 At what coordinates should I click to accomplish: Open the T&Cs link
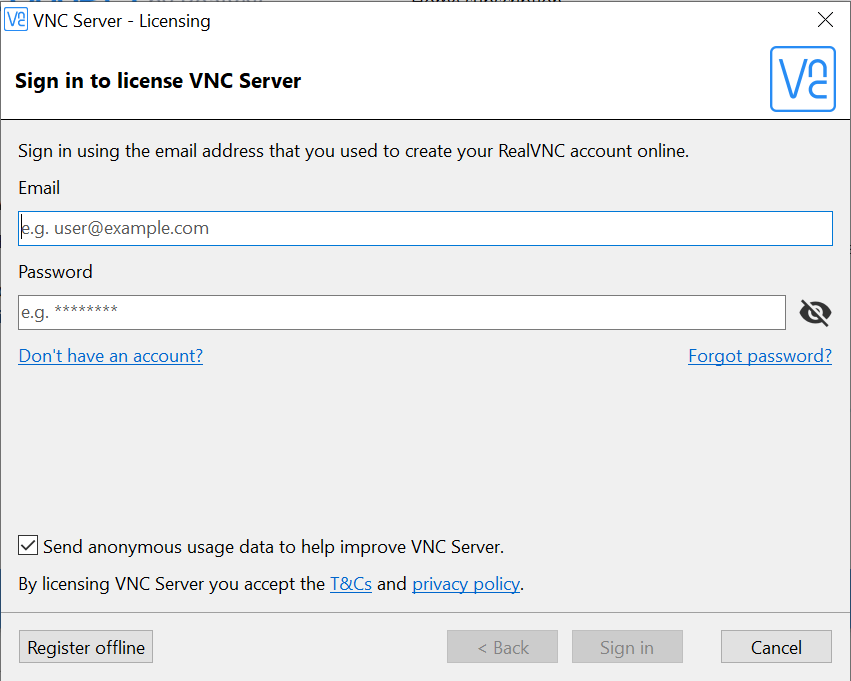pos(351,584)
